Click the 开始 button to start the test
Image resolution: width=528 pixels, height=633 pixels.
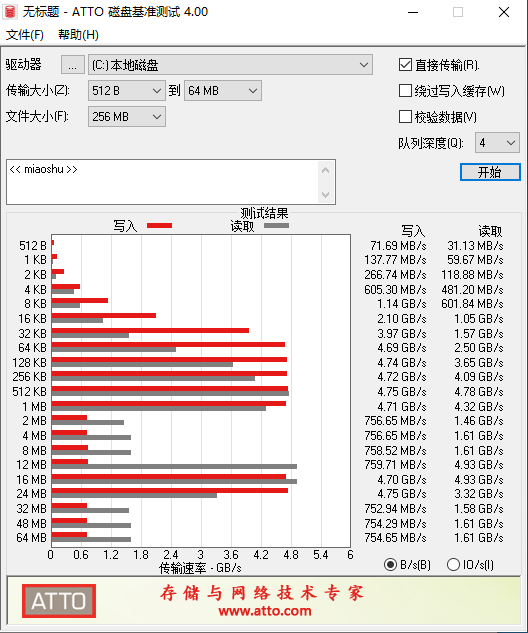(x=490, y=172)
